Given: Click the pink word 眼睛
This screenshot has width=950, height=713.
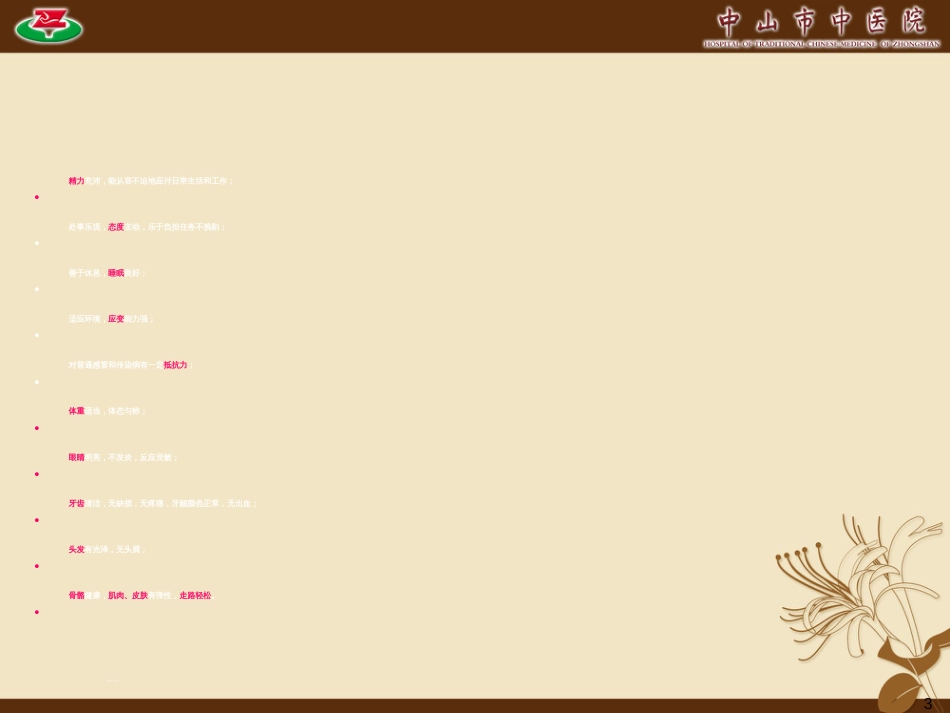Looking at the screenshot, I should [x=76, y=457].
